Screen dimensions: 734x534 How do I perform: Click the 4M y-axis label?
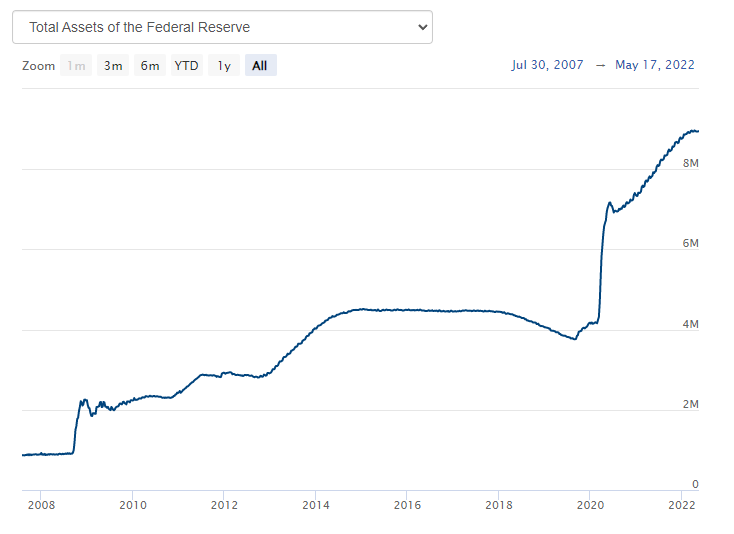pyautogui.click(x=688, y=324)
